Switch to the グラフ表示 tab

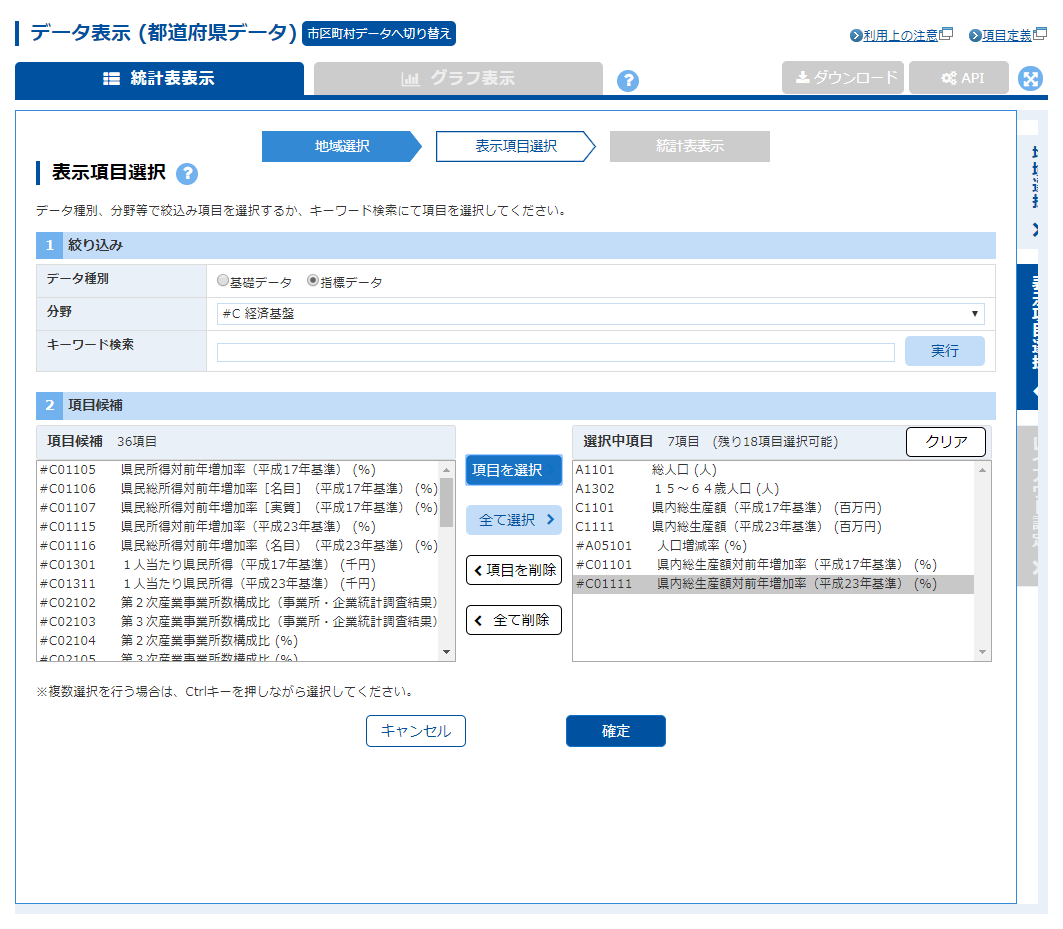[x=458, y=79]
